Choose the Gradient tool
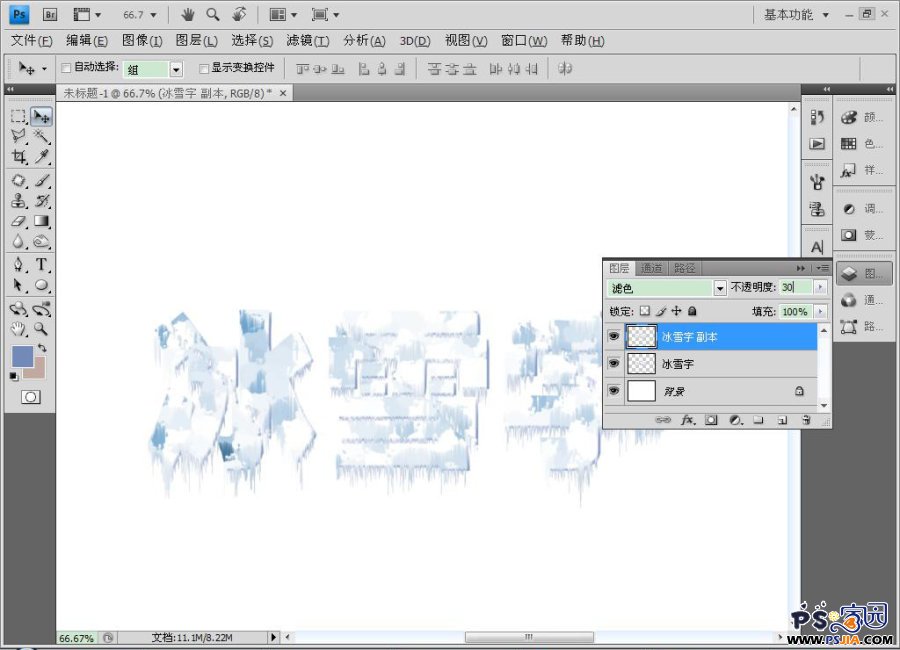Image resolution: width=900 pixels, height=650 pixels. pyautogui.click(x=42, y=221)
